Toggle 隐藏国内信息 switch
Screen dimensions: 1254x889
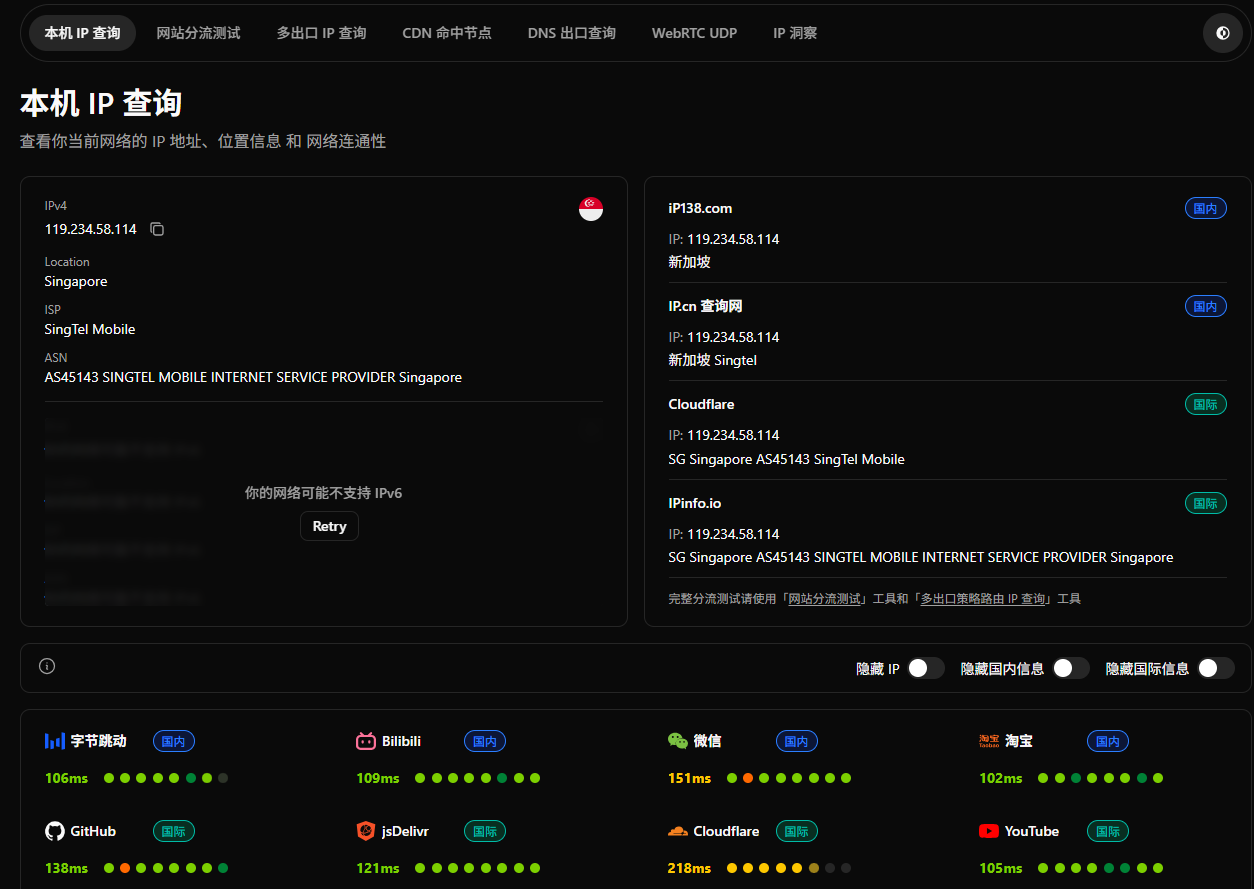1070,668
